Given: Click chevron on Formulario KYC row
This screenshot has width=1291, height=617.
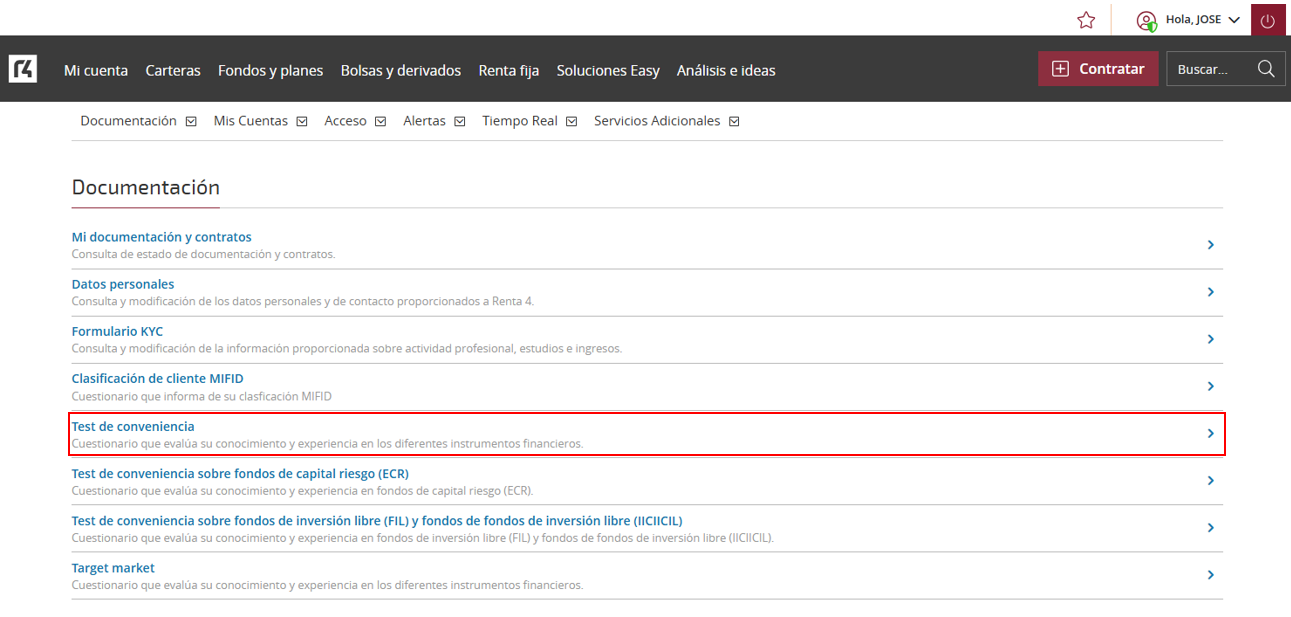Looking at the screenshot, I should pyautogui.click(x=1210, y=339).
